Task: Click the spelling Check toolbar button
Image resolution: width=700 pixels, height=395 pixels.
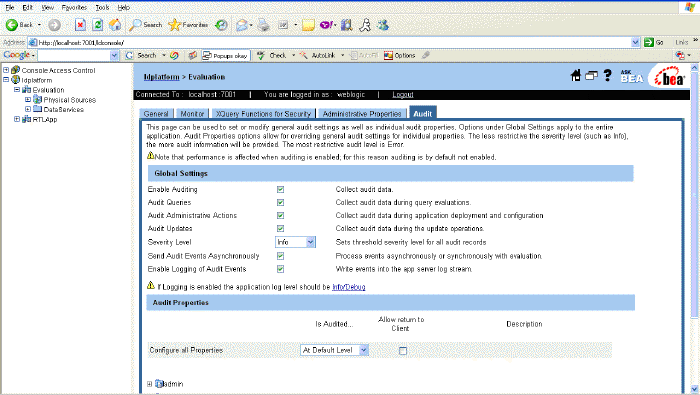Action: (x=272, y=55)
